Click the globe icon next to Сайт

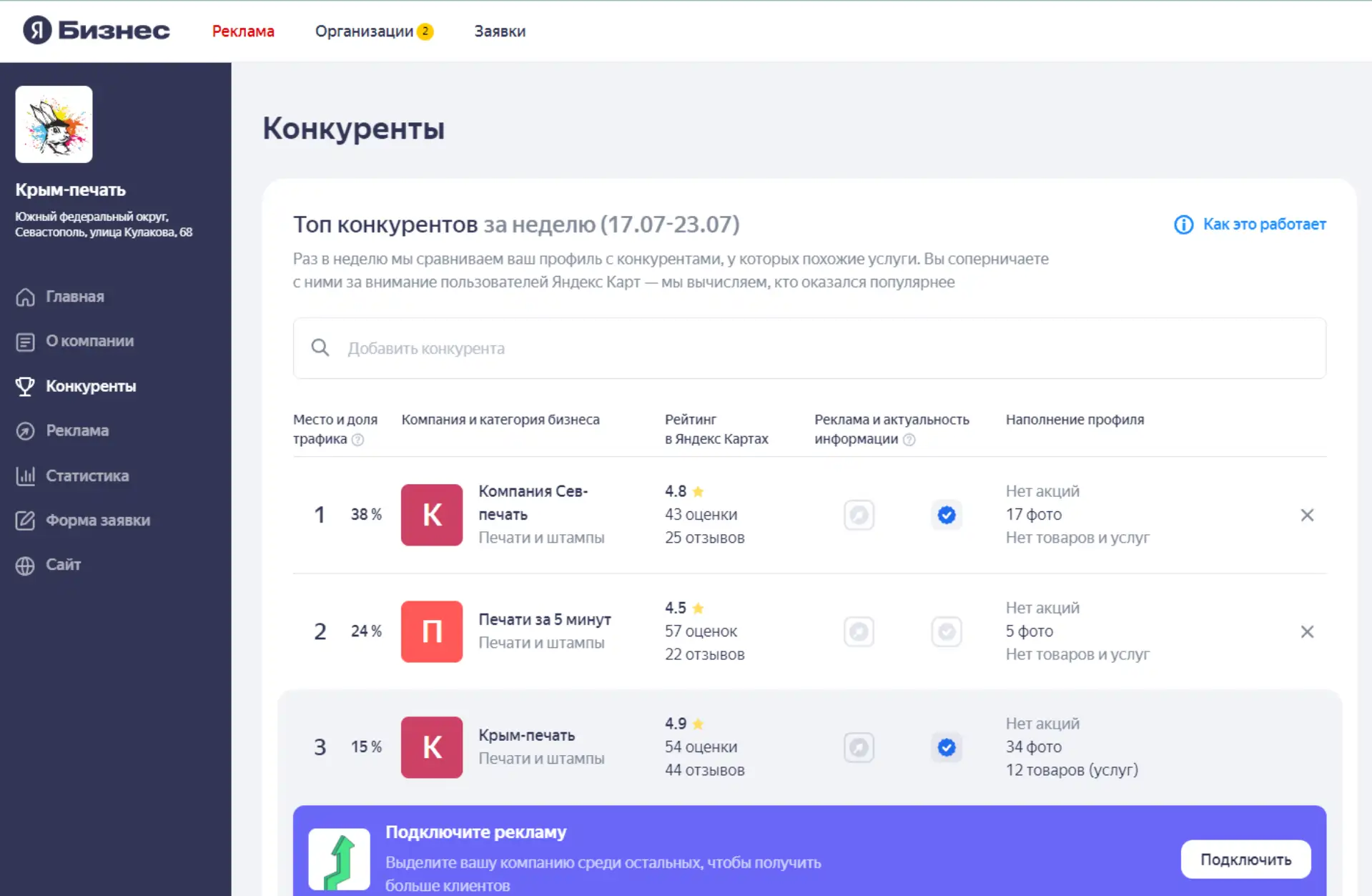[26, 566]
